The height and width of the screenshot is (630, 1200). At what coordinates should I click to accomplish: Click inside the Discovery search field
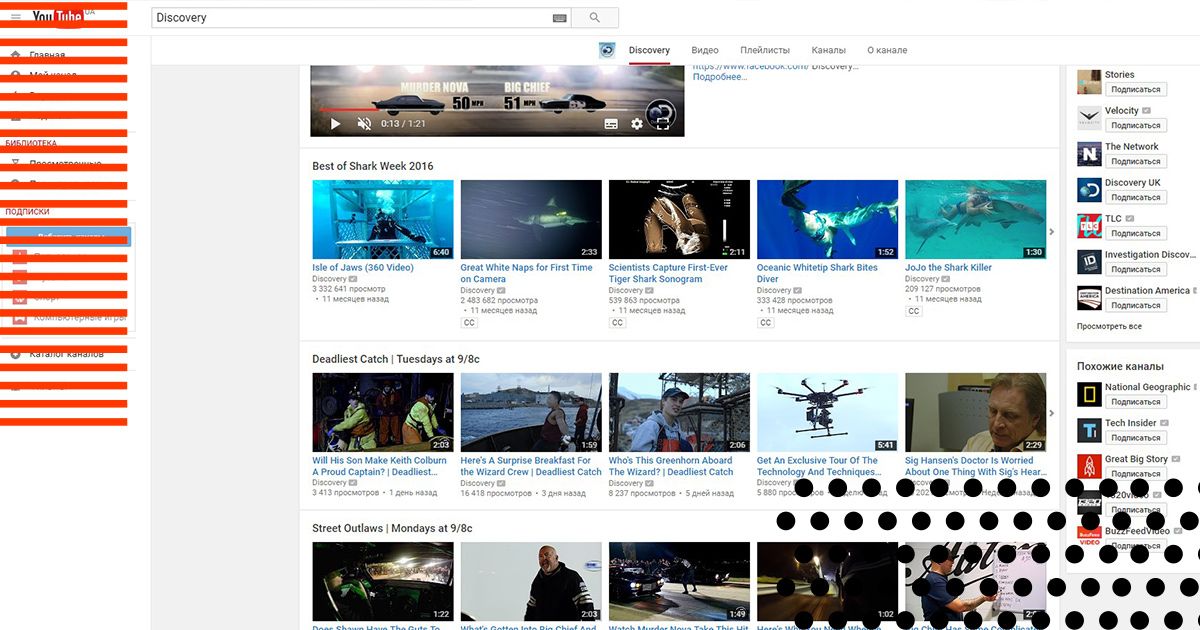click(x=350, y=18)
